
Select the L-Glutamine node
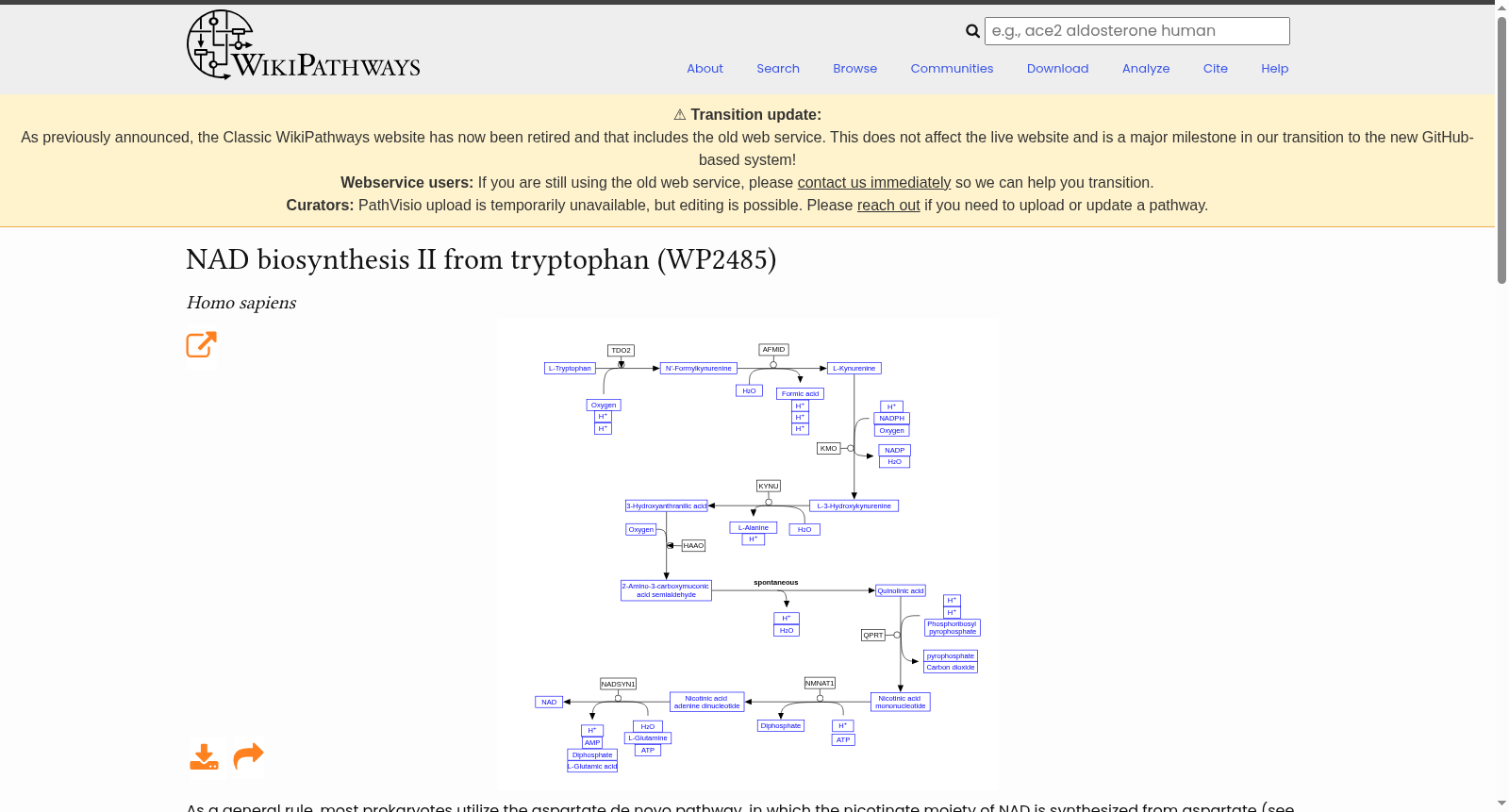pyautogui.click(x=648, y=738)
